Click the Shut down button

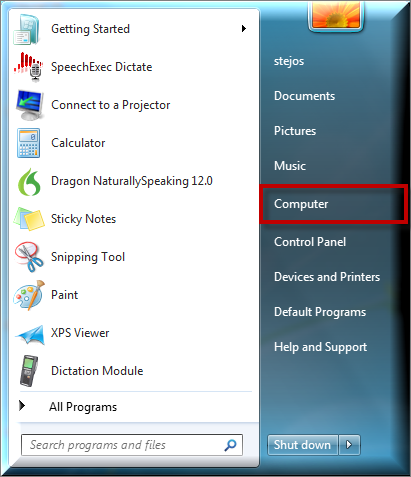(303, 445)
